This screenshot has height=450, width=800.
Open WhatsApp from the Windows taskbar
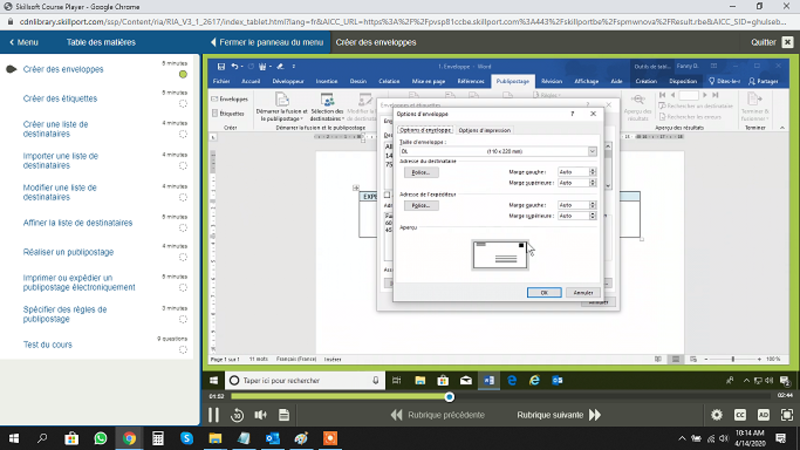[101, 438]
